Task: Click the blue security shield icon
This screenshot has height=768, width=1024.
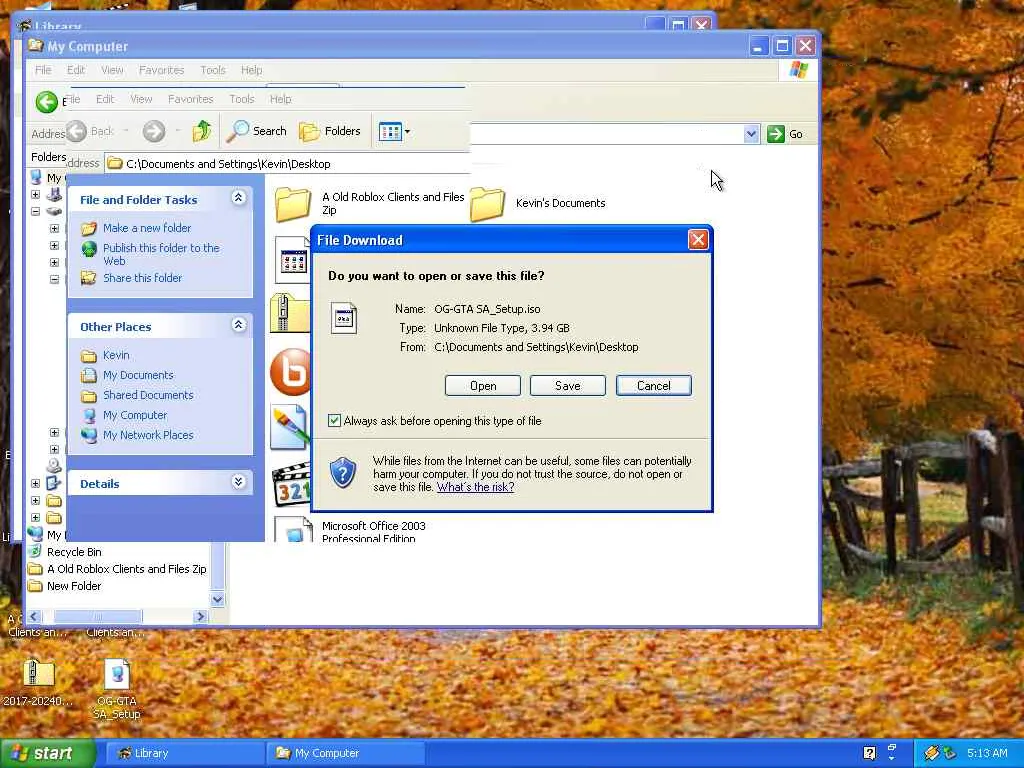Action: pos(342,473)
